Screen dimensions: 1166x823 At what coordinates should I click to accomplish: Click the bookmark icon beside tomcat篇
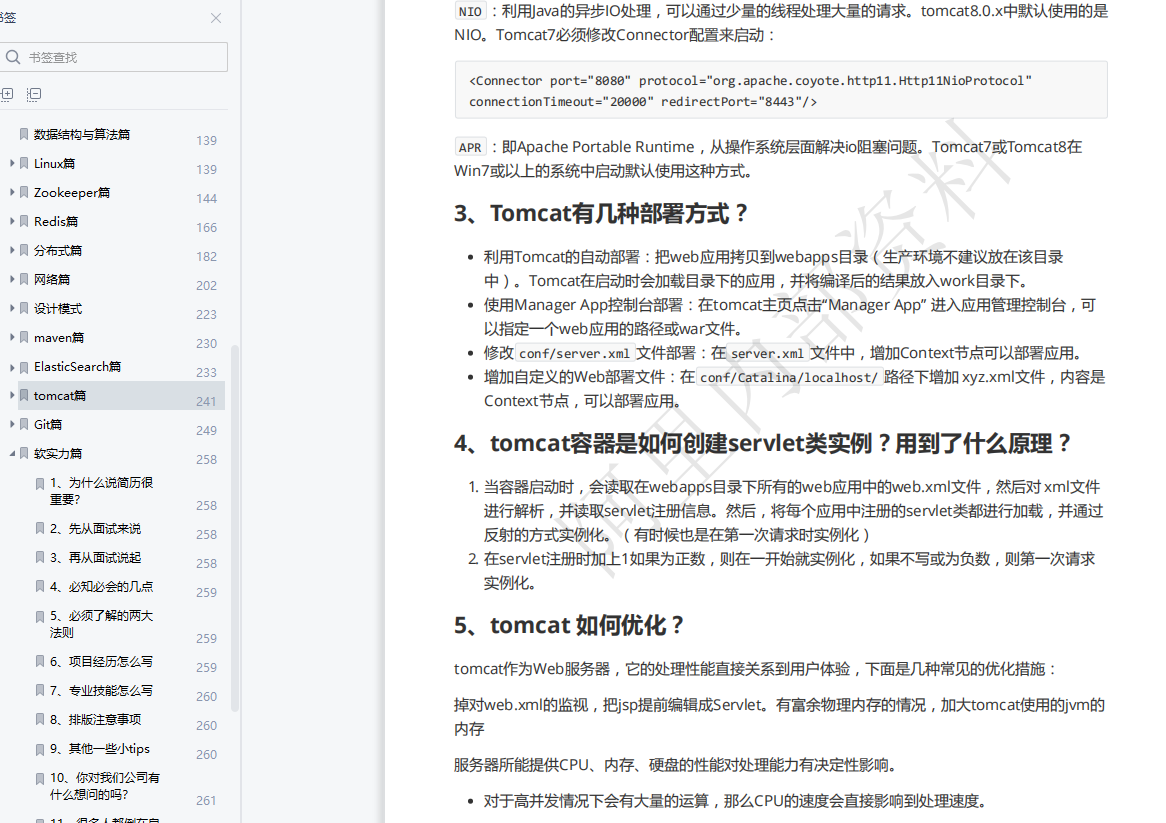(x=24, y=395)
